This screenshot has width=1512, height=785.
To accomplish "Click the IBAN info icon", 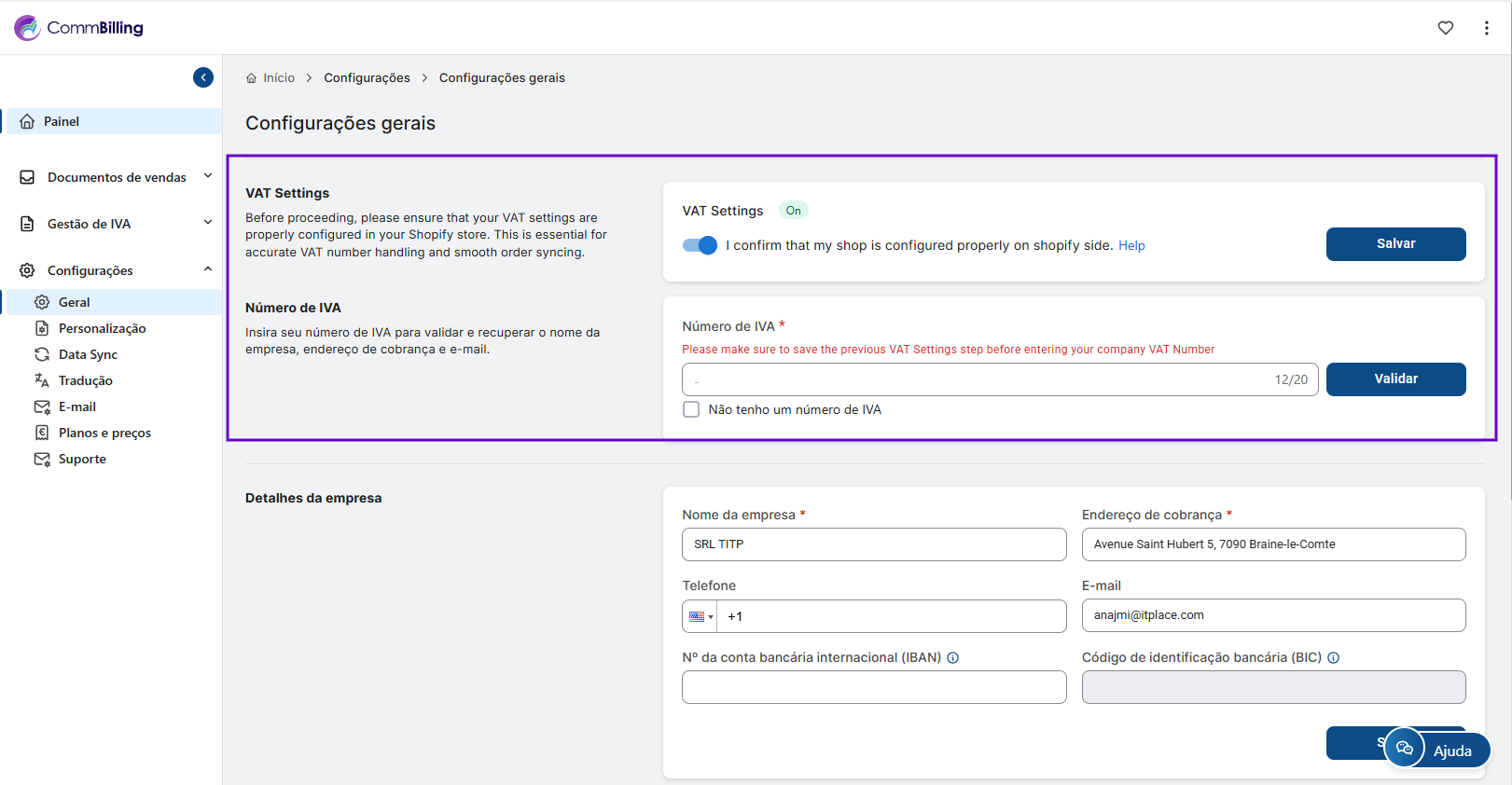I will coord(952,658).
